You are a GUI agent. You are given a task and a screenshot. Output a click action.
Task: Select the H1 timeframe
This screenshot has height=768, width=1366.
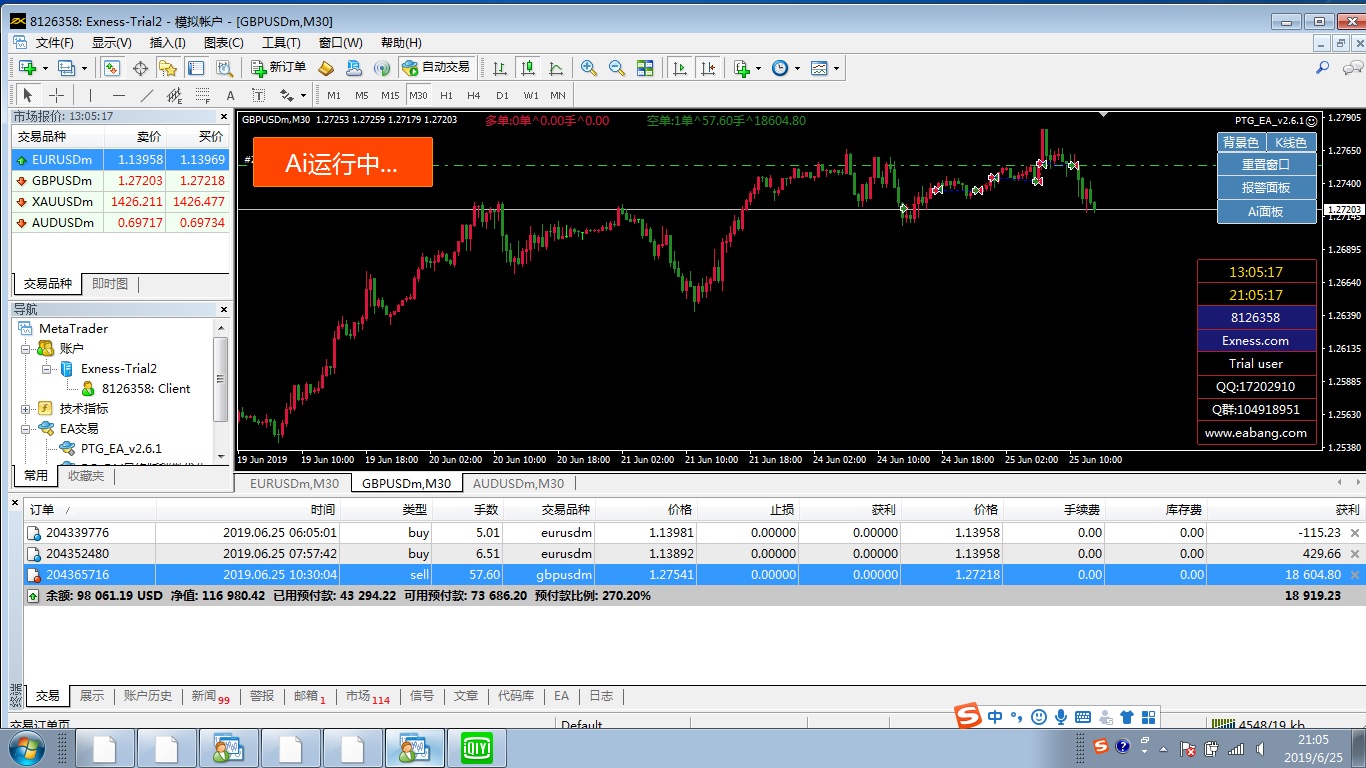point(446,96)
